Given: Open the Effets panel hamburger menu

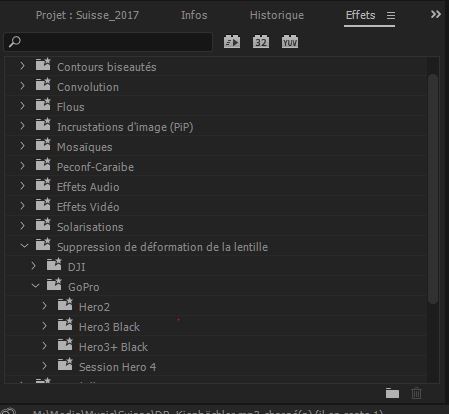Looking at the screenshot, I should pyautogui.click(x=391, y=15).
